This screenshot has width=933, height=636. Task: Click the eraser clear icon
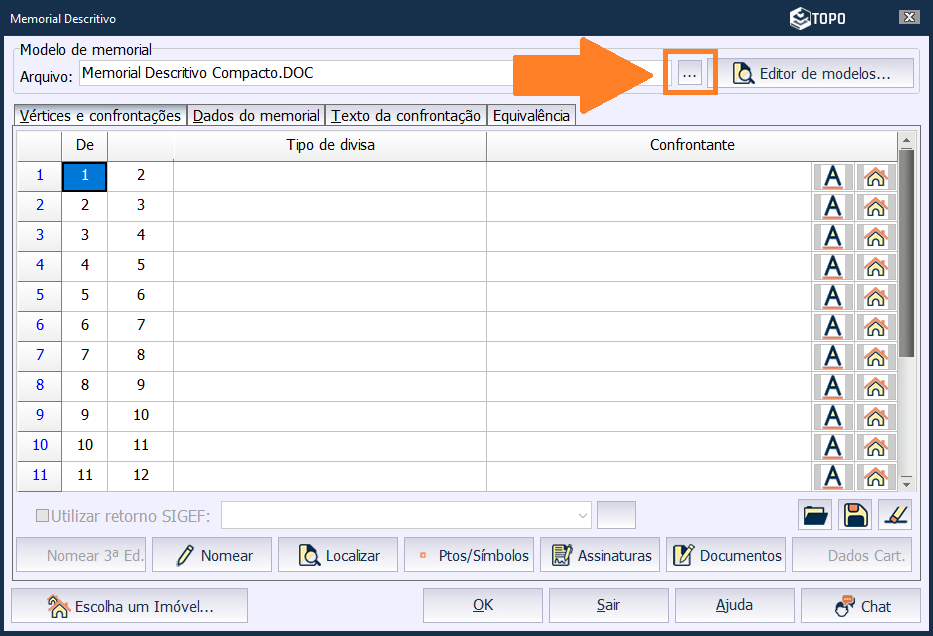895,515
